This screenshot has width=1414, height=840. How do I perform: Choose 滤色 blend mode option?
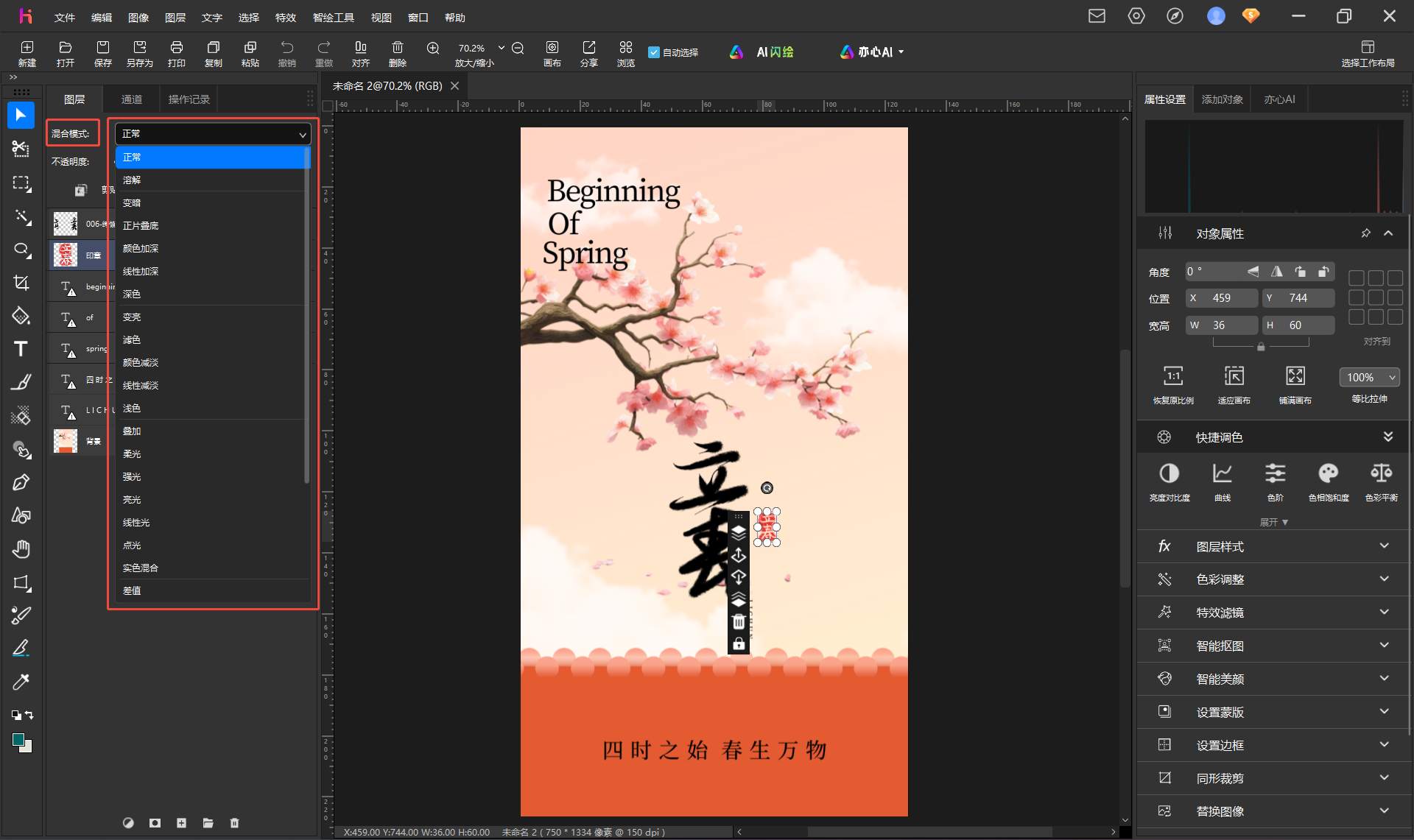(213, 339)
